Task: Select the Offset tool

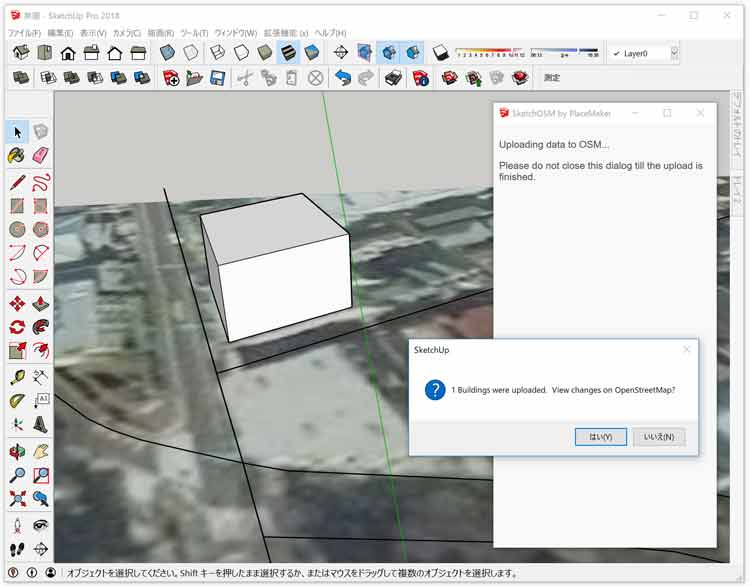Action: 41,350
